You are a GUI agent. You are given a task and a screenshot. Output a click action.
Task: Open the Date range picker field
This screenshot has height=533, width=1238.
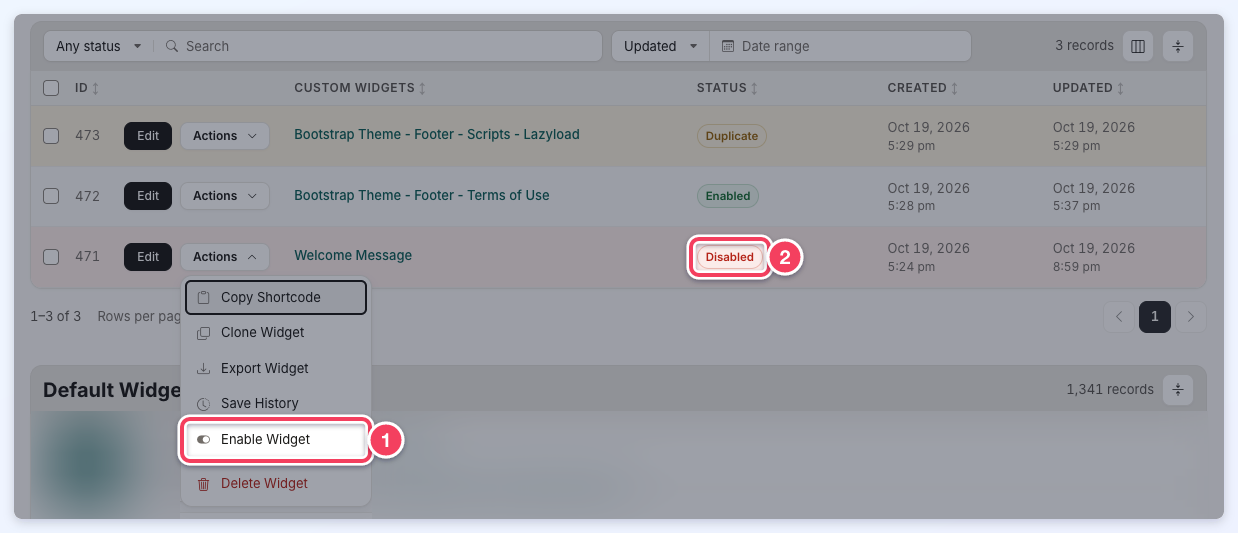(x=840, y=46)
